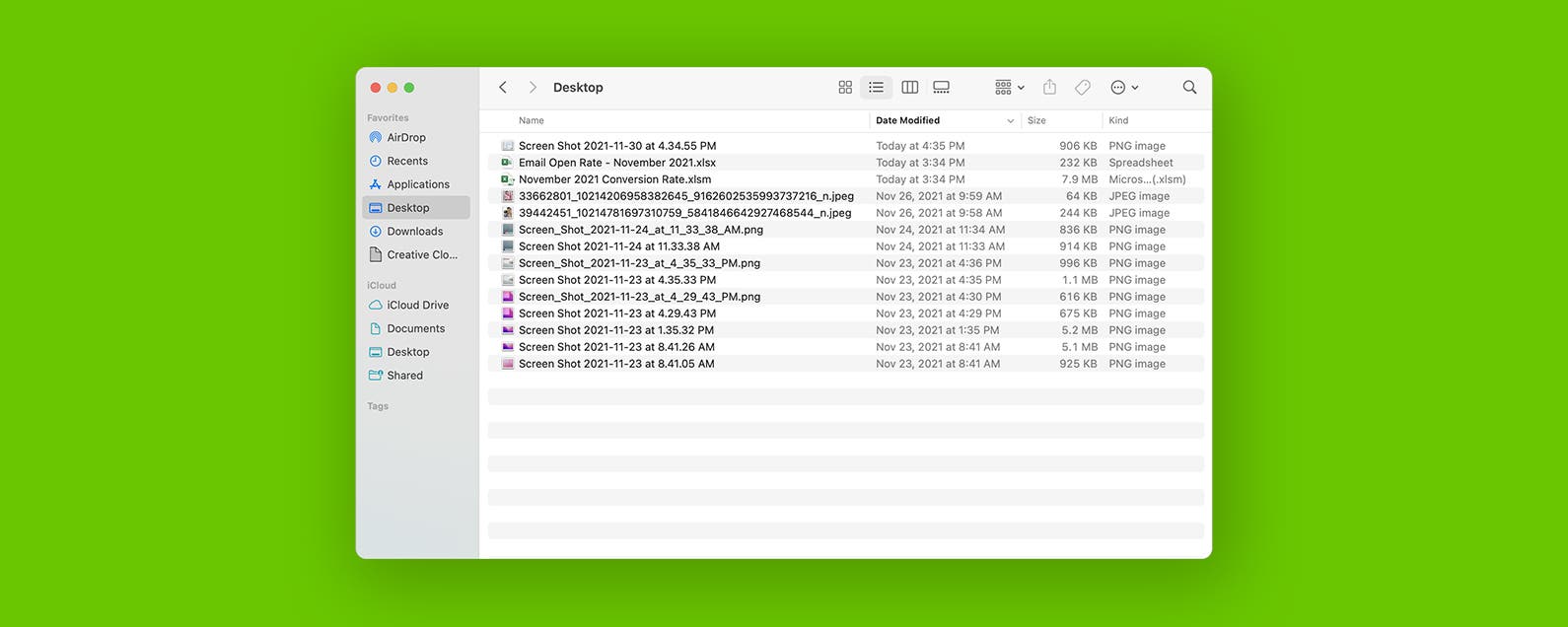Viewport: 1568px width, 627px height.
Task: Click thumbnail of Screen Shot 8.41.05 AM
Action: [x=507, y=364]
